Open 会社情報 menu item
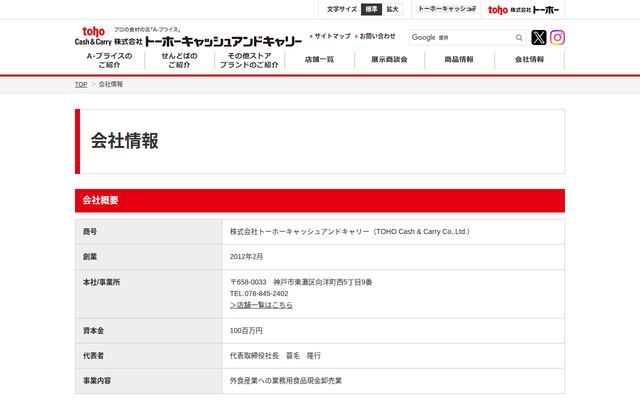Image resolution: width=640 pixels, height=400 pixels. click(529, 60)
